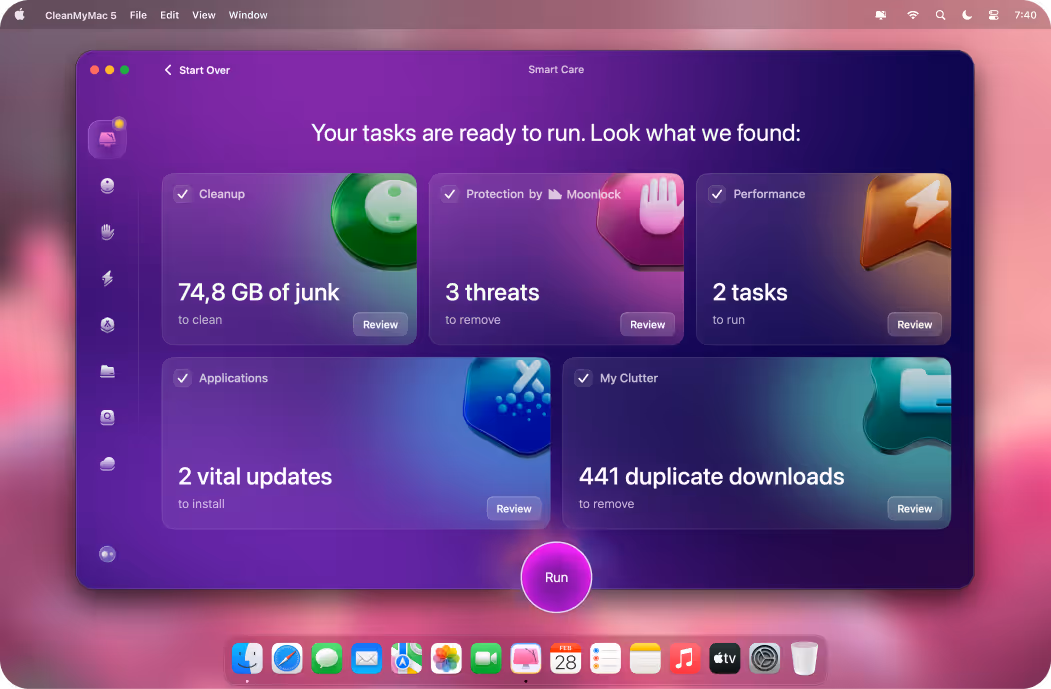Open Control Center from menu bar
This screenshot has width=1051, height=689.
(x=993, y=15)
